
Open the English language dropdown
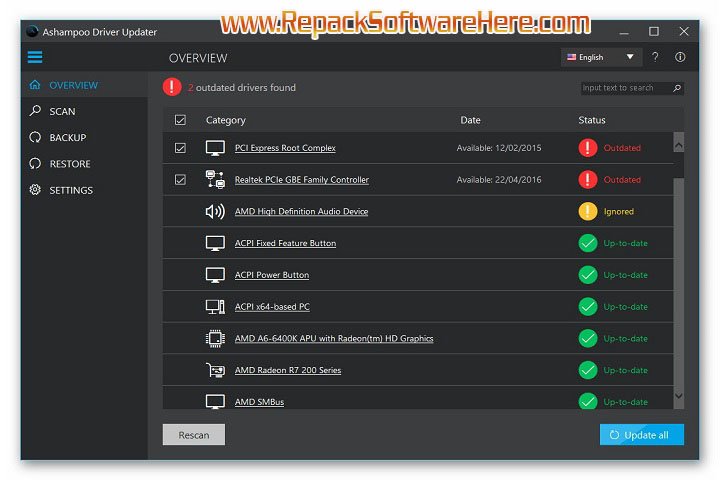(x=601, y=57)
